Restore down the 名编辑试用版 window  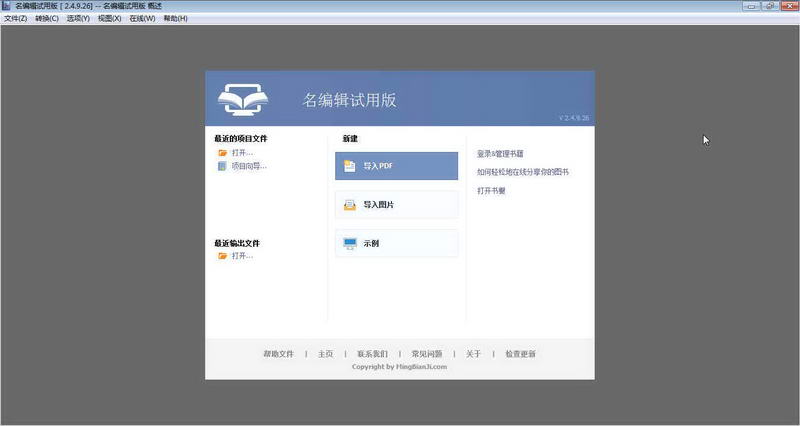click(x=770, y=6)
